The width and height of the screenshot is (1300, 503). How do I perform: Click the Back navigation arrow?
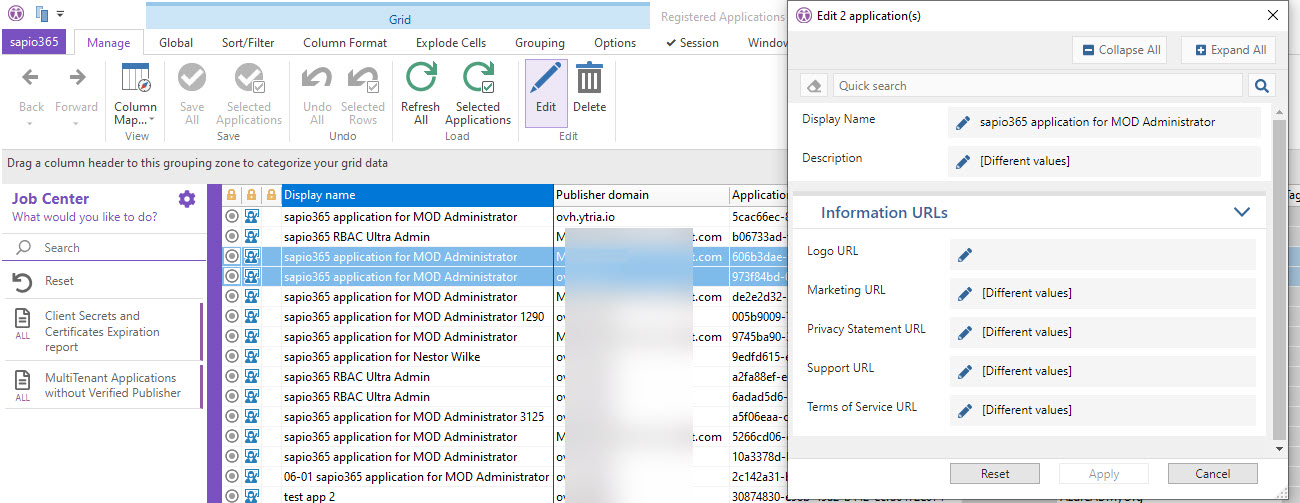pos(31,78)
